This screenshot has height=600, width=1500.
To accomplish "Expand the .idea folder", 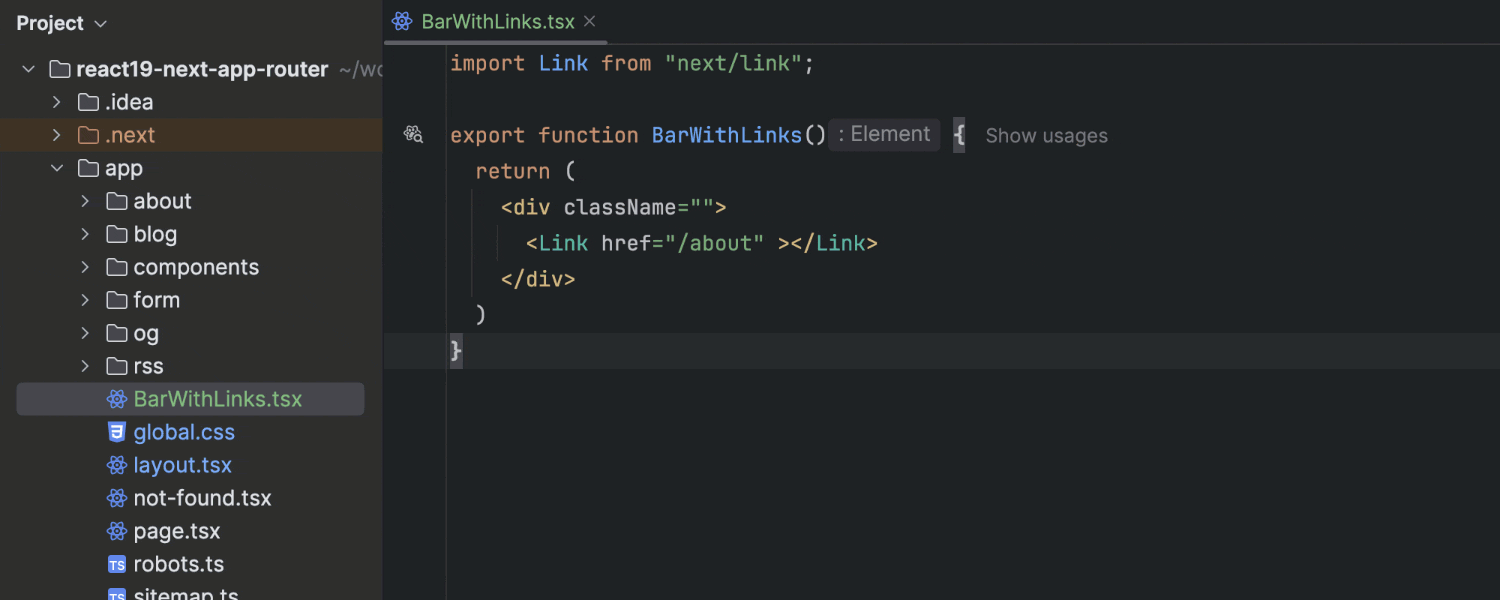I will coord(57,102).
